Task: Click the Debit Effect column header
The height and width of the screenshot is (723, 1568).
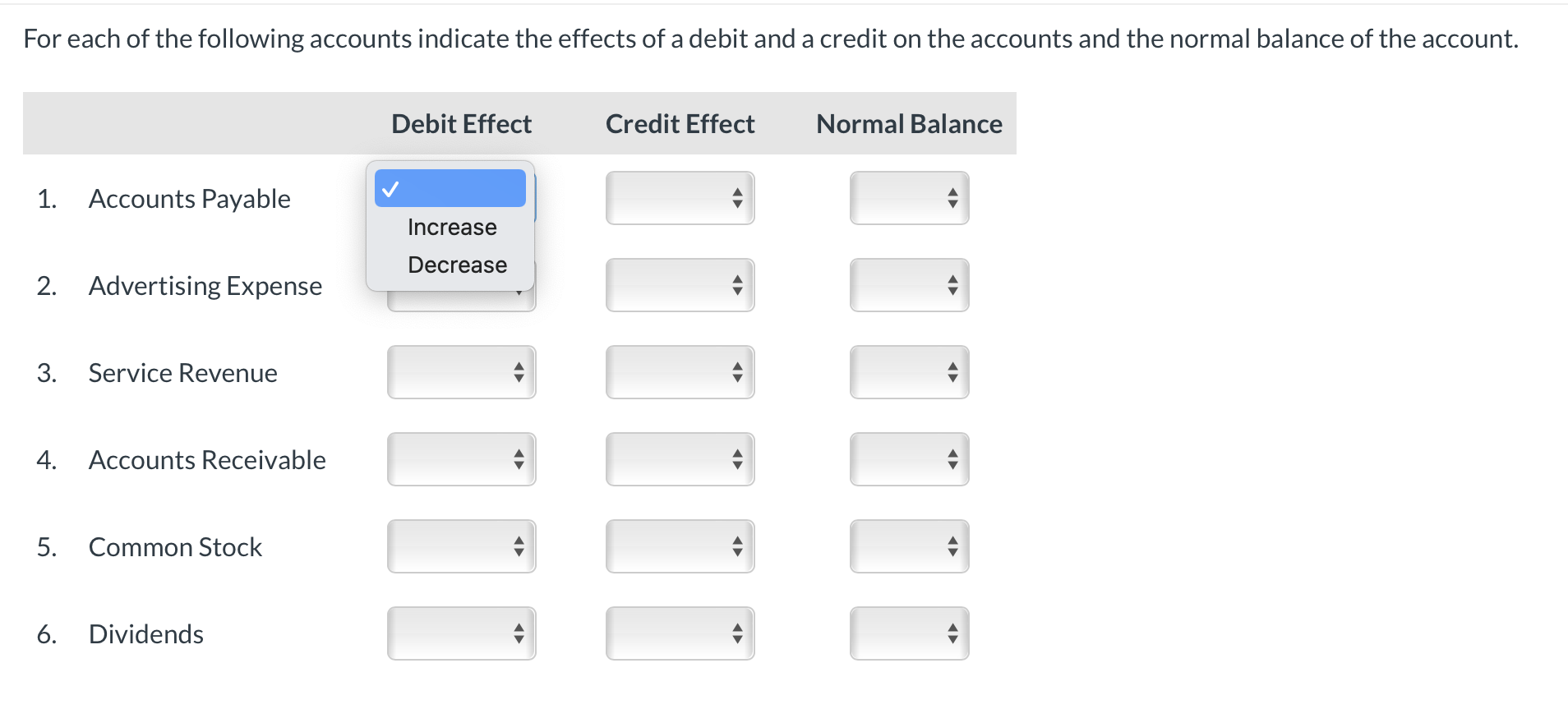Action: pos(461,123)
